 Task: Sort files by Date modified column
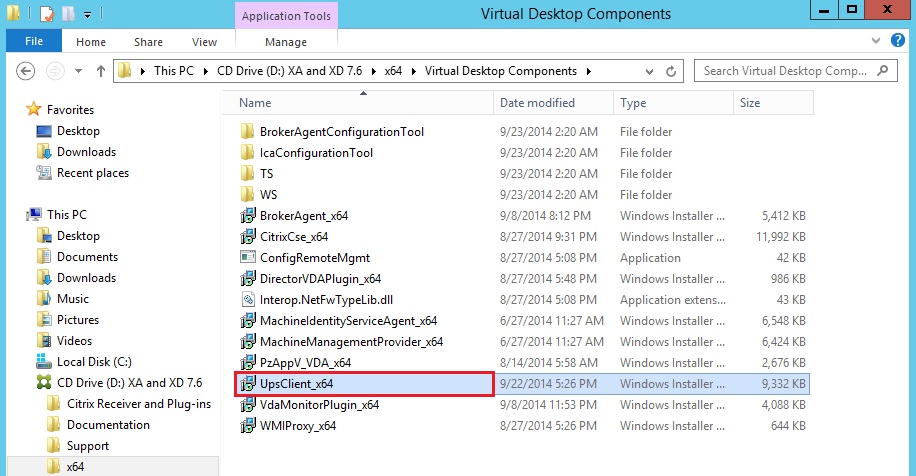pyautogui.click(x=537, y=103)
